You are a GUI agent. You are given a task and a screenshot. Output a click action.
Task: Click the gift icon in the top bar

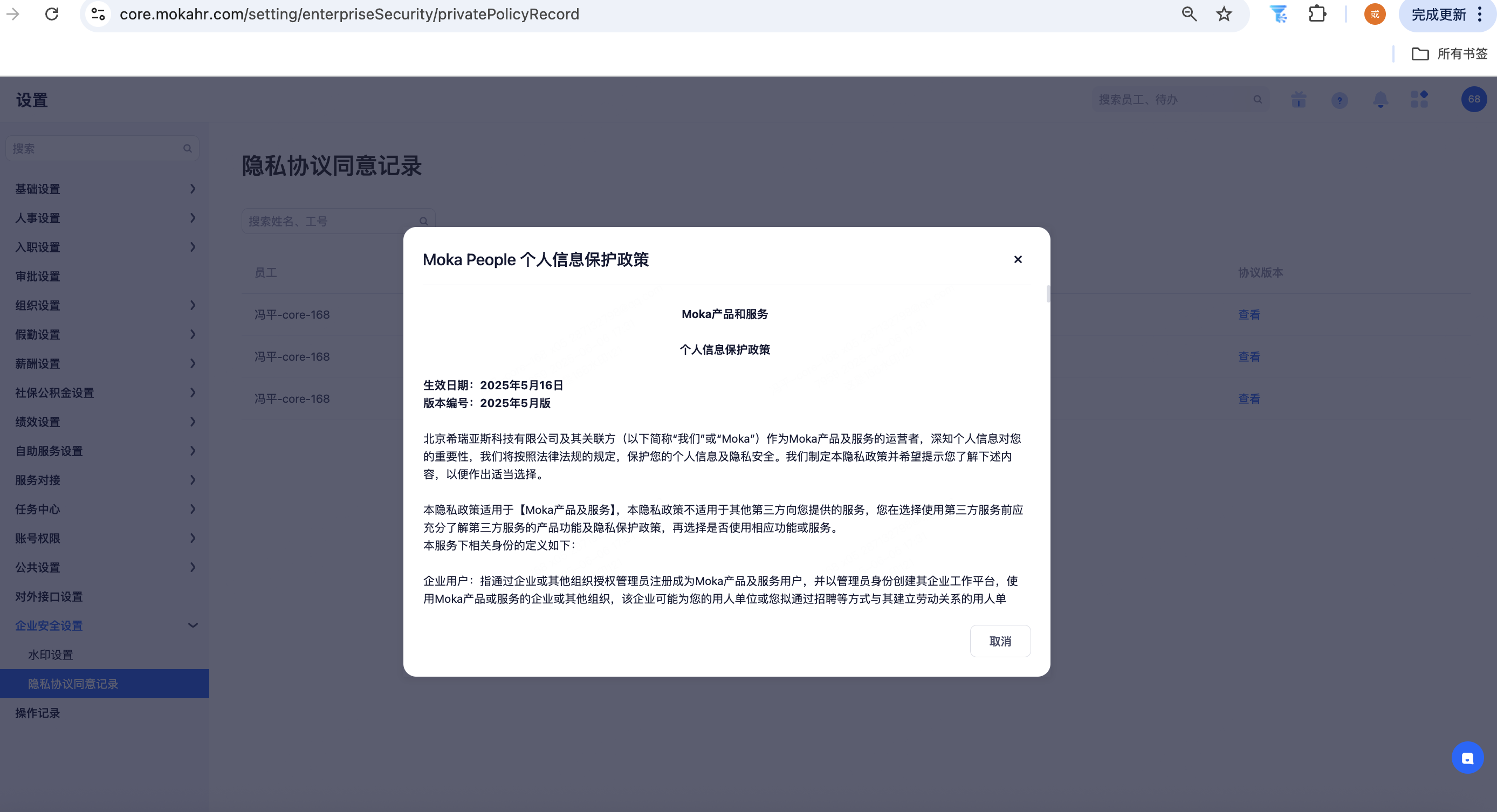[x=1299, y=100]
